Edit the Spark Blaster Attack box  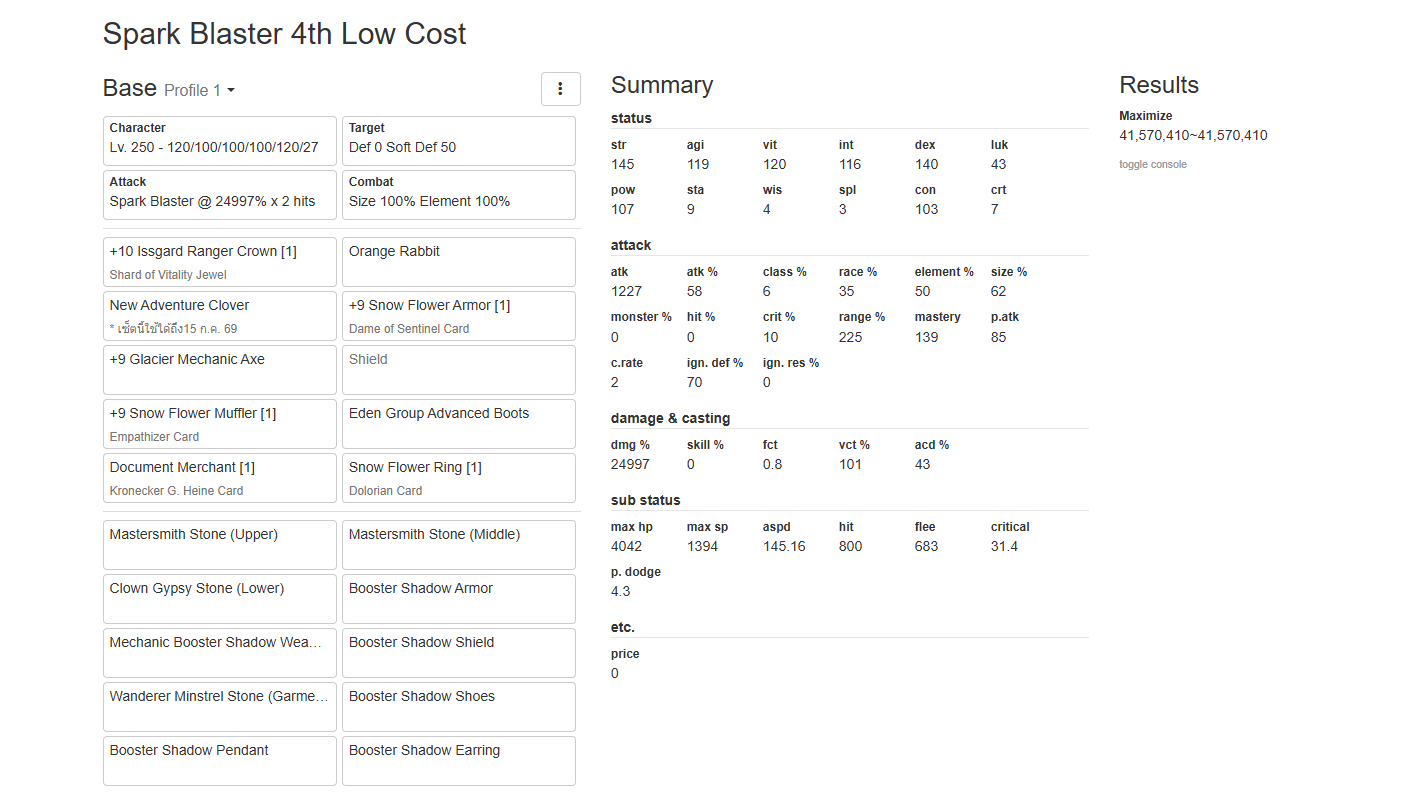pos(219,195)
